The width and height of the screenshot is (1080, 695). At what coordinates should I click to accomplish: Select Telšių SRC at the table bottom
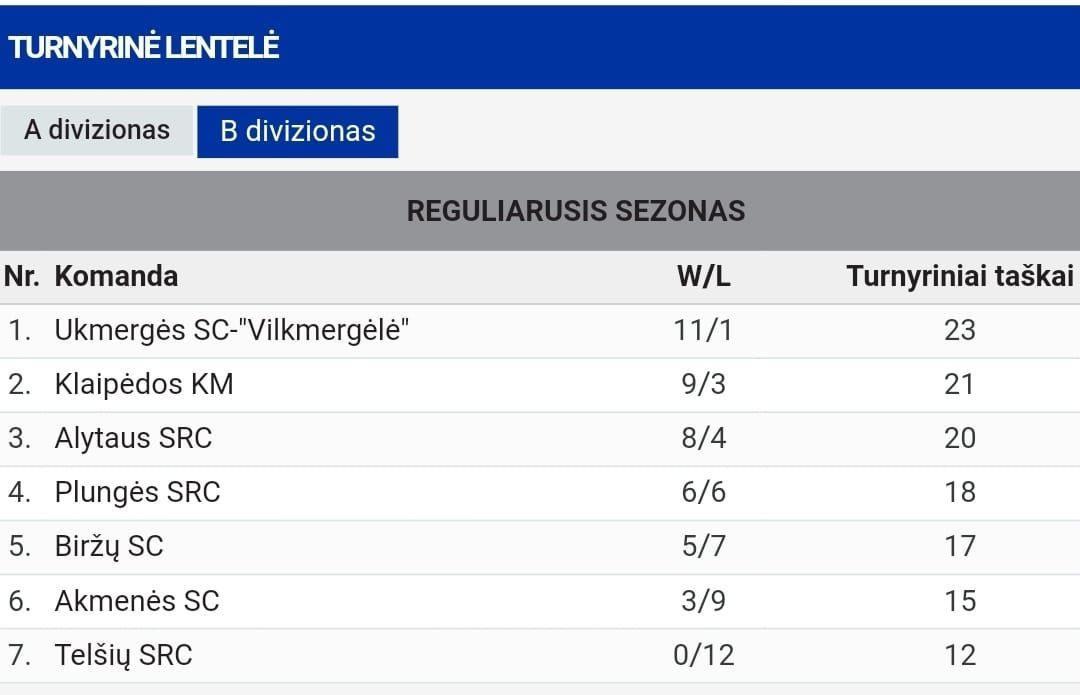pyautogui.click(x=123, y=655)
